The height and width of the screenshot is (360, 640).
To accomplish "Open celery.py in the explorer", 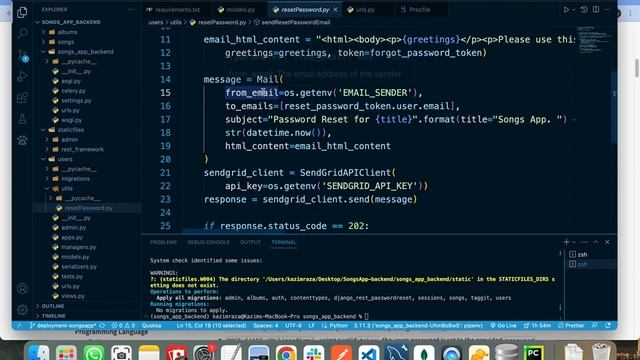I will click(x=73, y=91).
